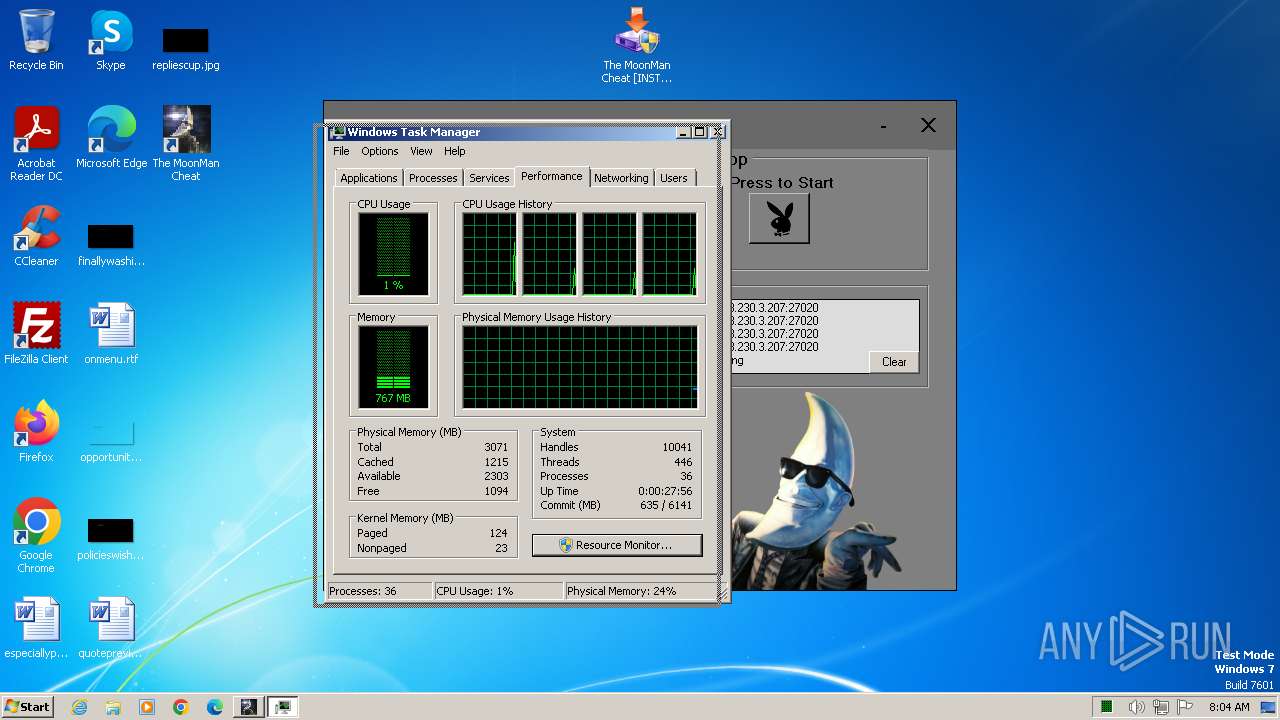Viewport: 1280px width, 720px height.
Task: Click Kernel Memory Paged value 124
Action: coord(498,533)
